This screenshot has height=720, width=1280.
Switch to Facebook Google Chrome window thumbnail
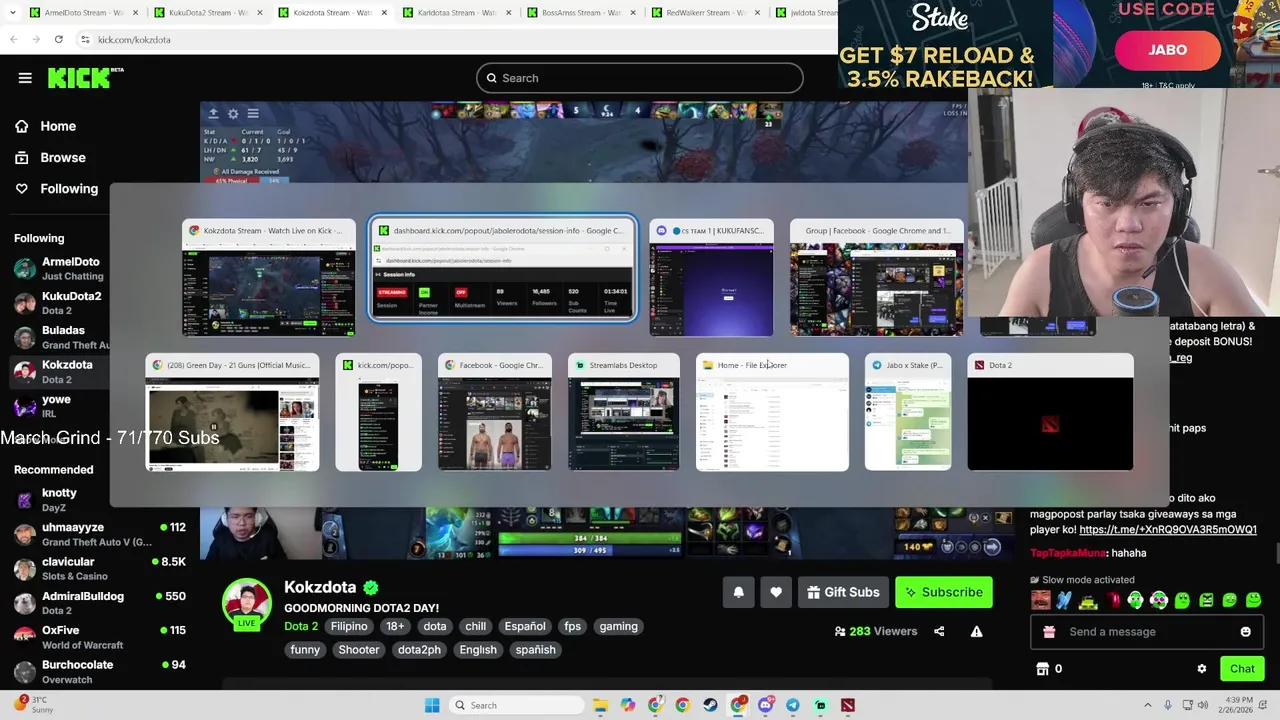494,412
